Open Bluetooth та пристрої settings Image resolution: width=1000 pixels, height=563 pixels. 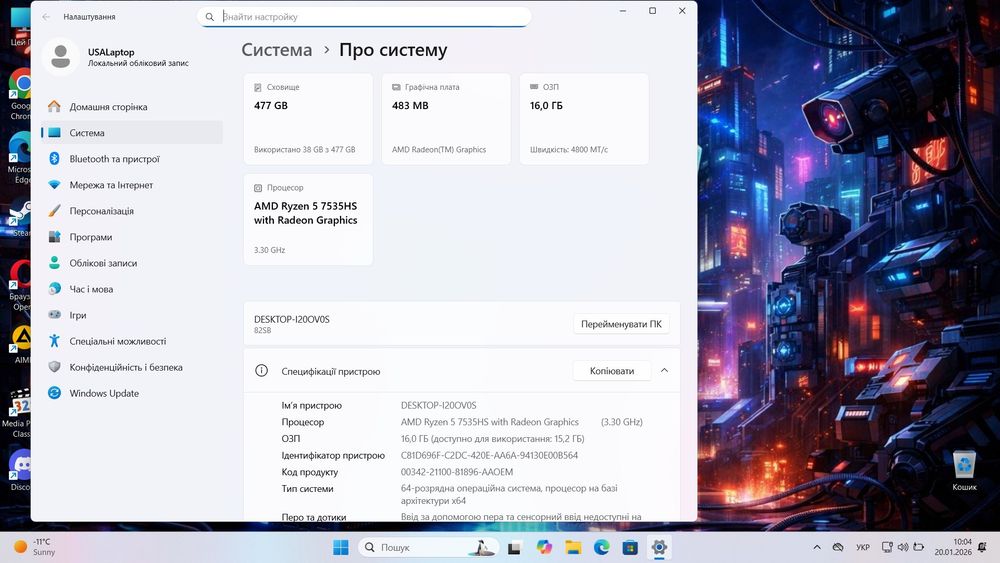(132, 159)
